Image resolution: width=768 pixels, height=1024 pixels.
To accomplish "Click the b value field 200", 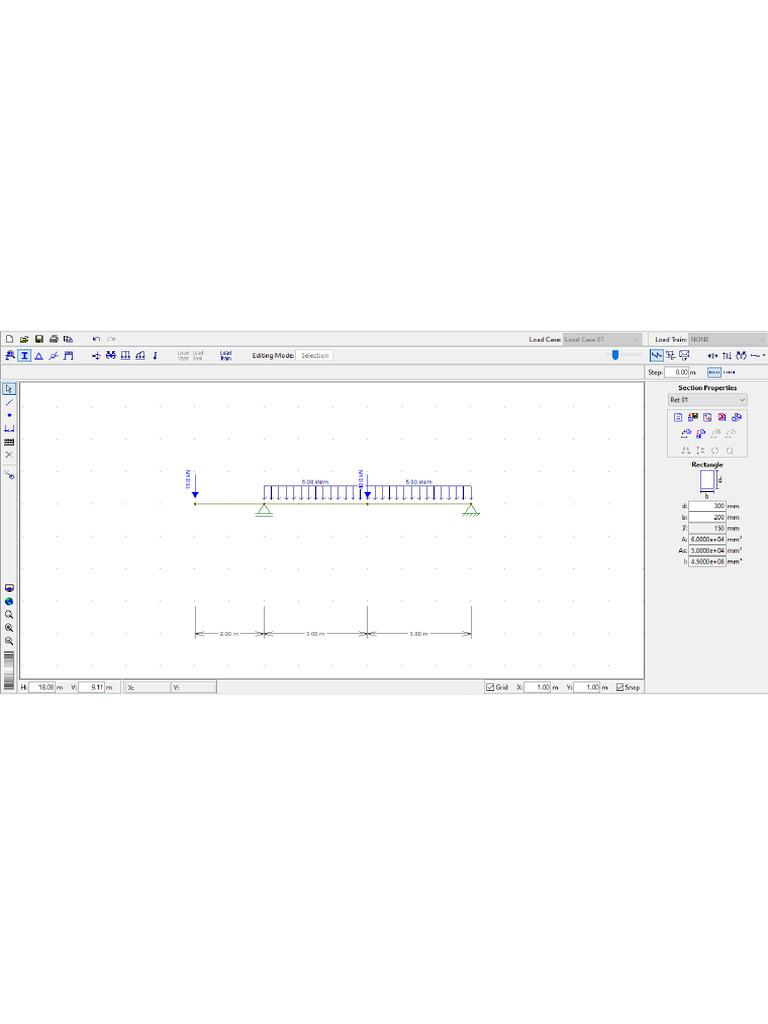I will click(x=707, y=517).
